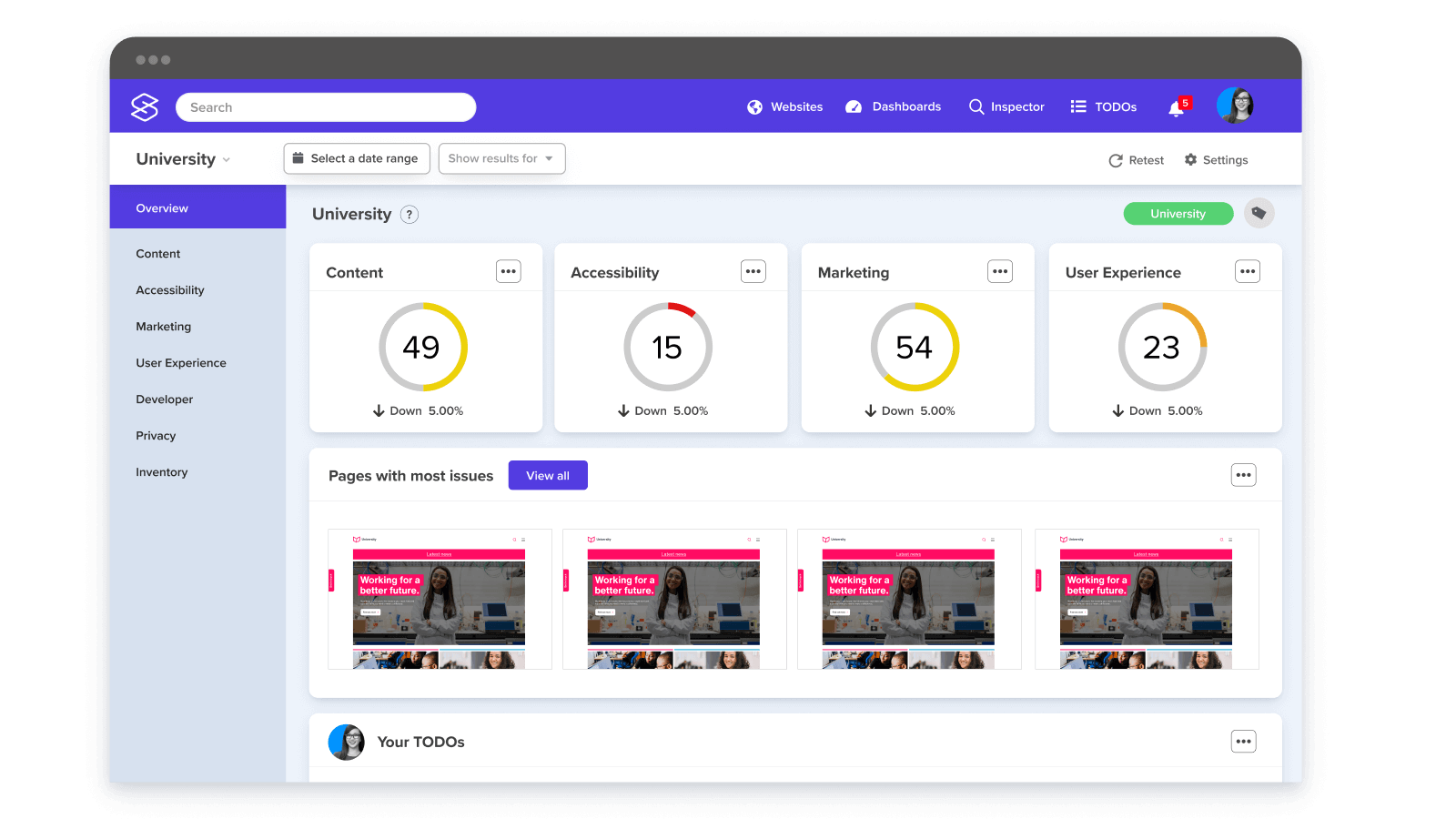Click the Retest link text
Image resolution: width=1456 pixels, height=819 pixels.
click(x=1147, y=160)
